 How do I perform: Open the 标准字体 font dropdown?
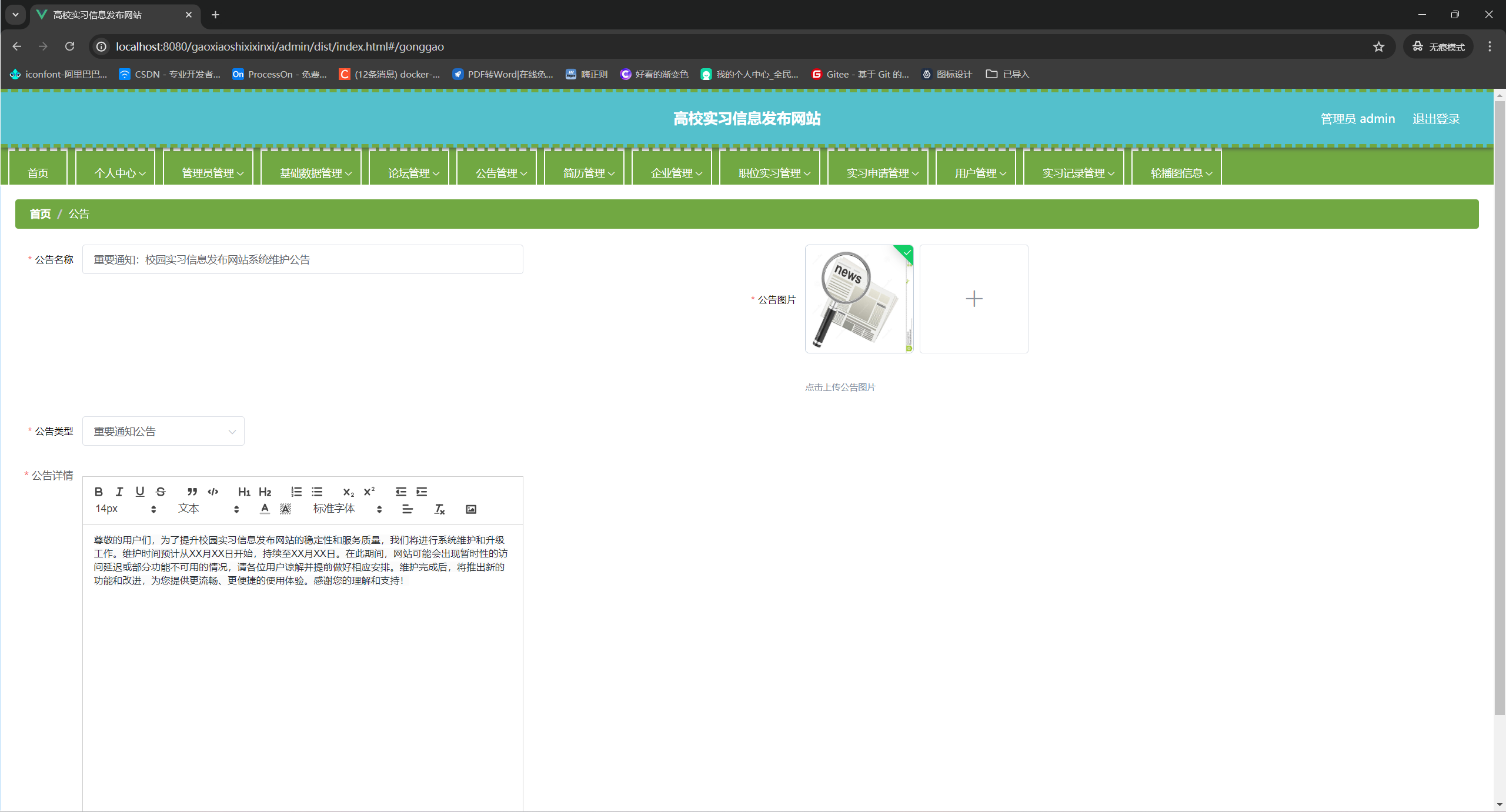(347, 509)
